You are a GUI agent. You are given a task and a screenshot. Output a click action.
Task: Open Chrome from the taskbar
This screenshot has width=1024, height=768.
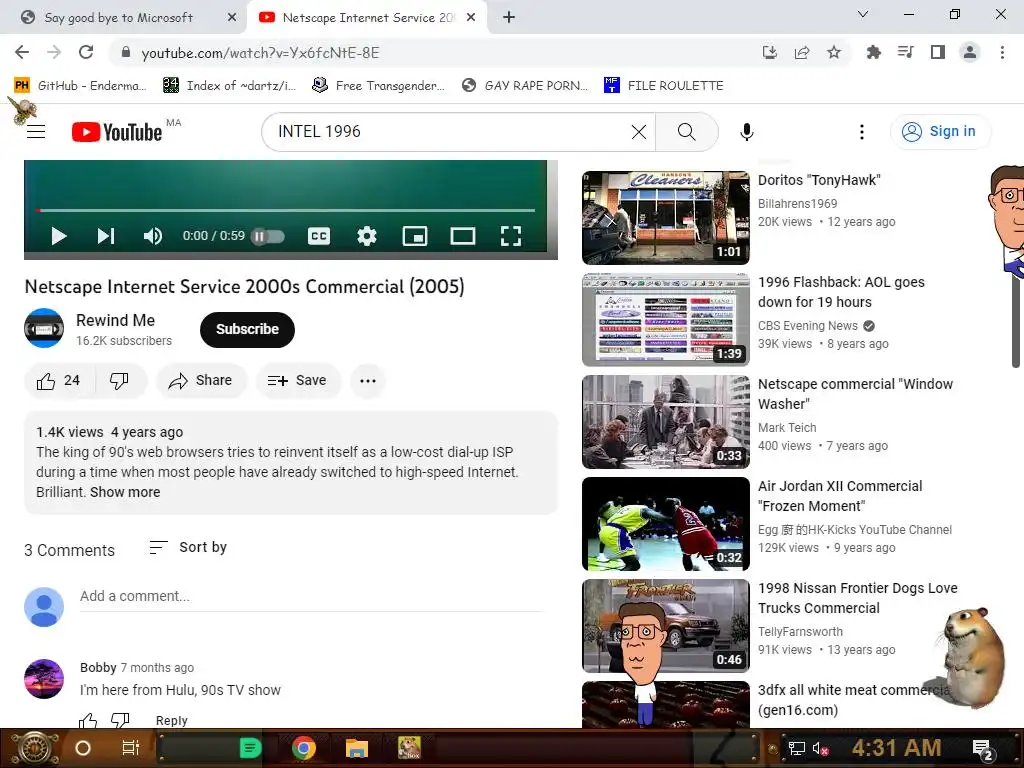click(304, 748)
